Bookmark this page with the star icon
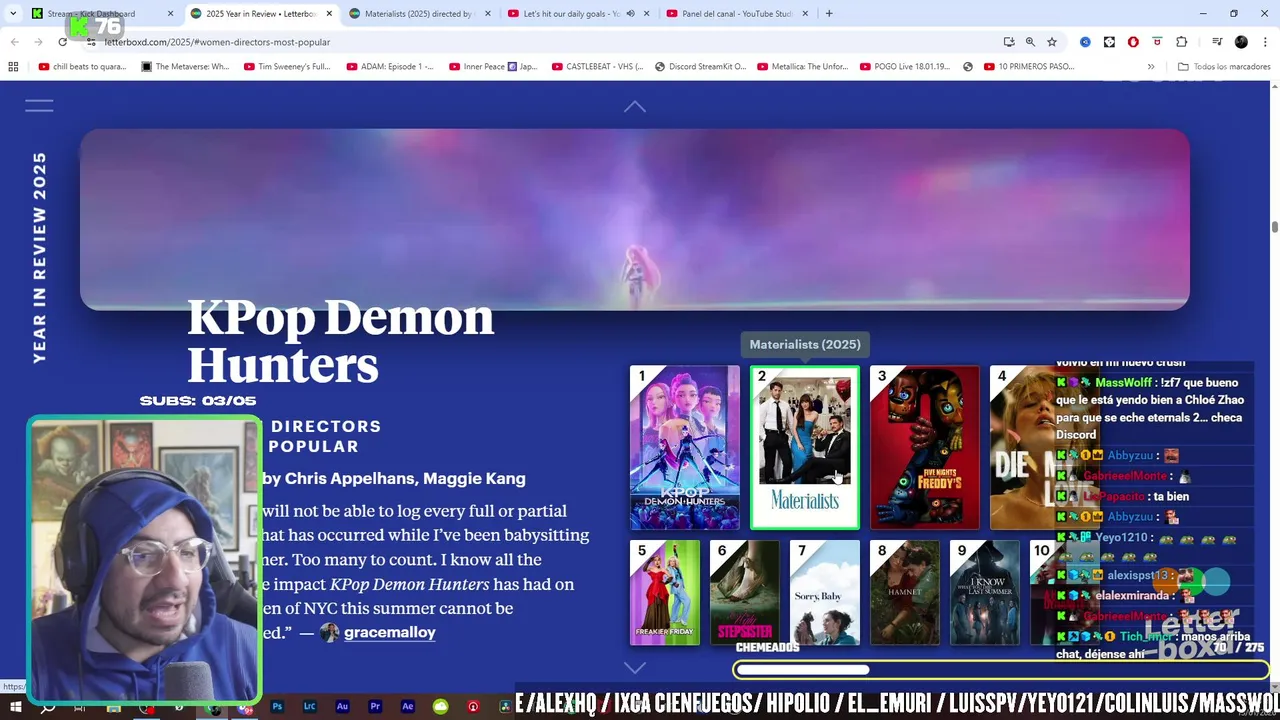The height and width of the screenshot is (720, 1280). 1052,42
